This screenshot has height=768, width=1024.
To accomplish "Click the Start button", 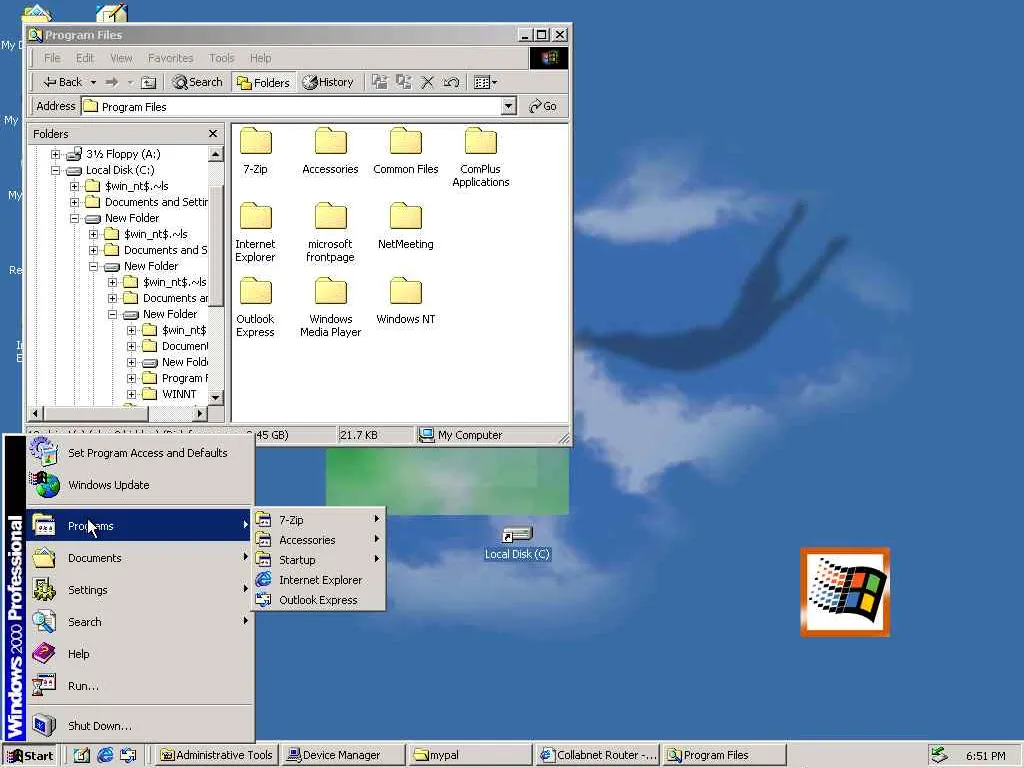I will tap(30, 756).
